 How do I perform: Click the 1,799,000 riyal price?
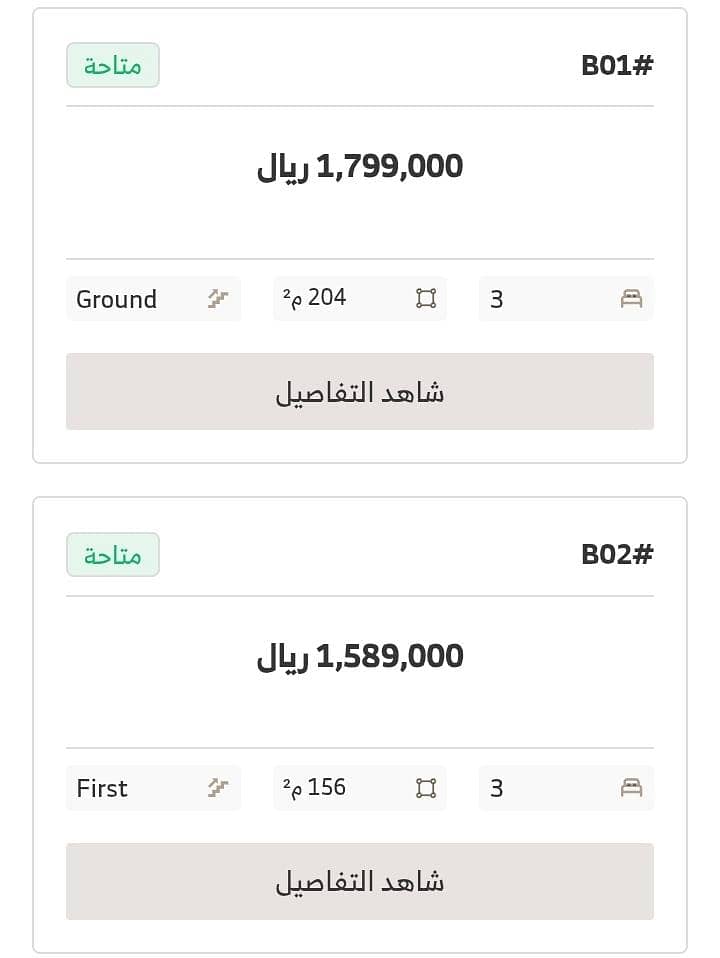(x=360, y=167)
